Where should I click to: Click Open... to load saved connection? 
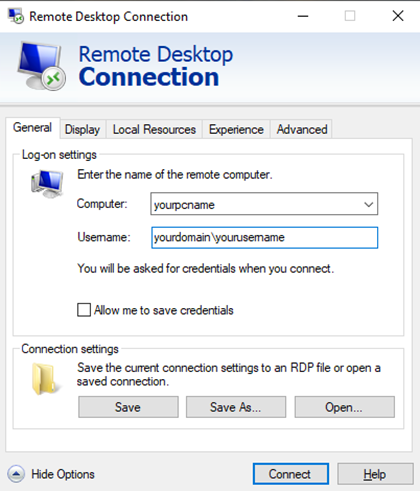pos(344,407)
